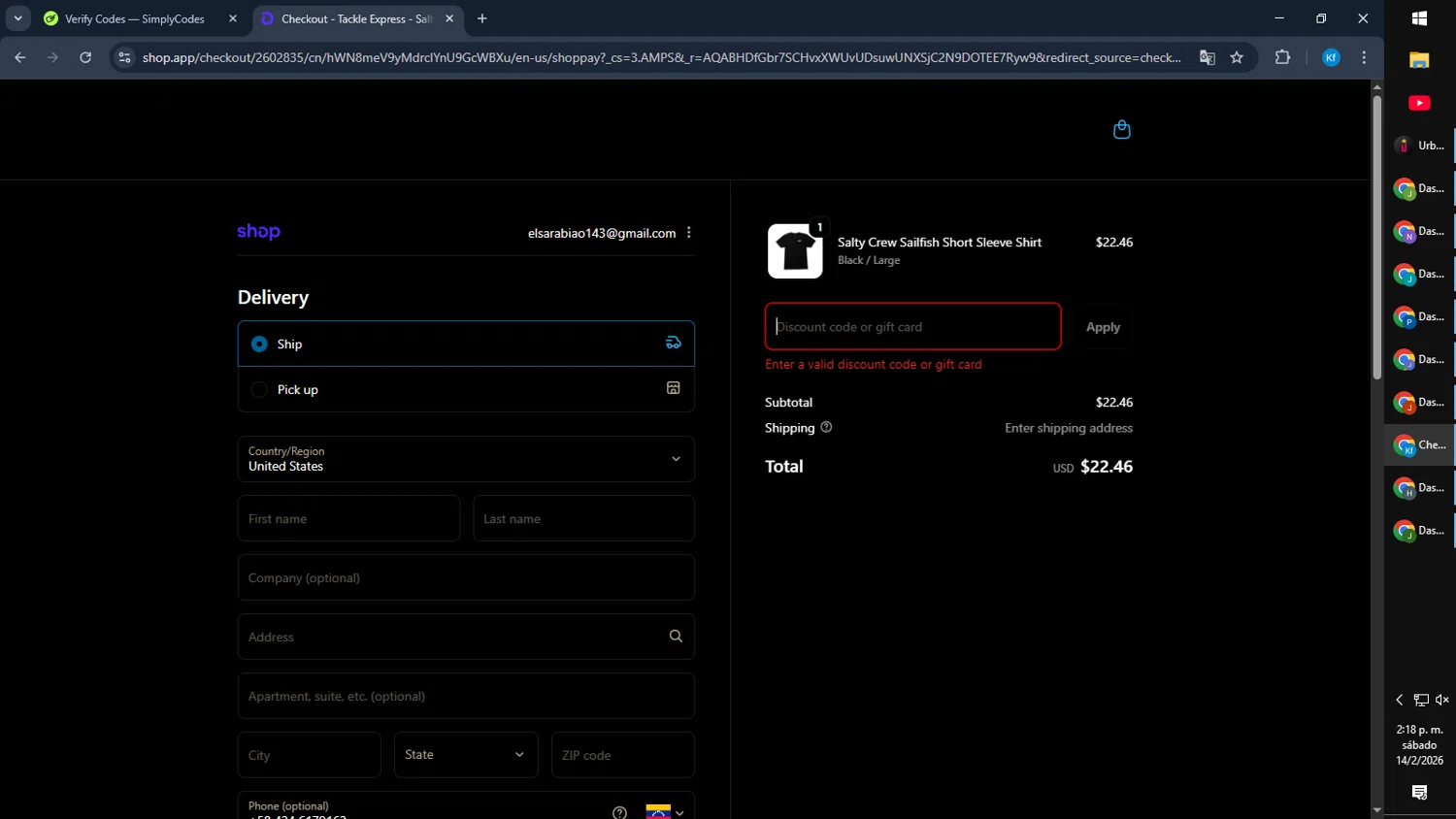1456x819 pixels.
Task: Open the notifications action center icon
Action: pyautogui.click(x=1419, y=793)
